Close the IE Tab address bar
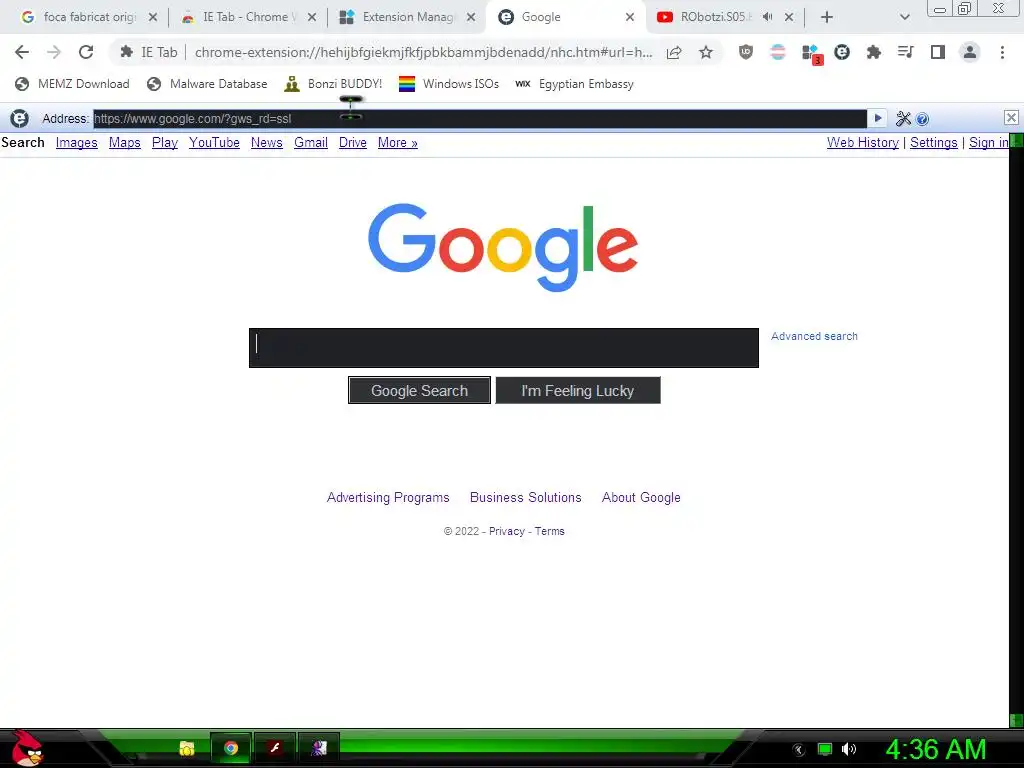The image size is (1024, 768). (1011, 118)
